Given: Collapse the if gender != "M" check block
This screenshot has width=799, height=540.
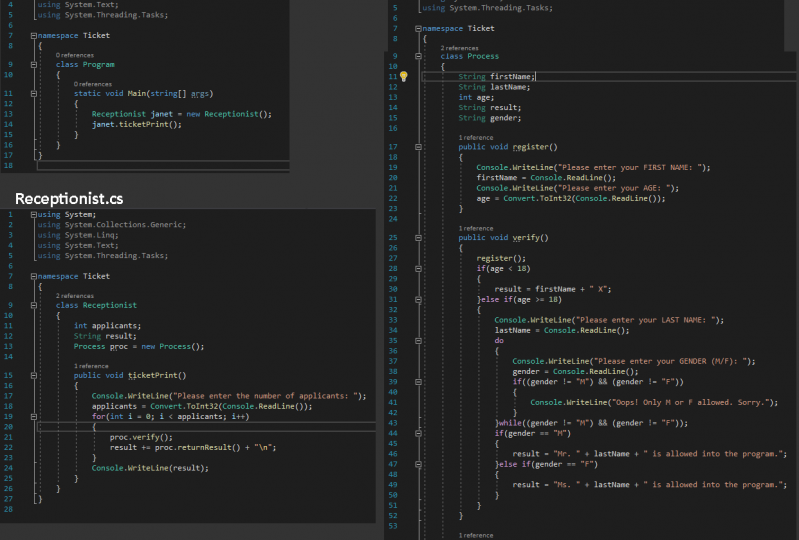Looking at the screenshot, I should pyautogui.click(x=418, y=382).
